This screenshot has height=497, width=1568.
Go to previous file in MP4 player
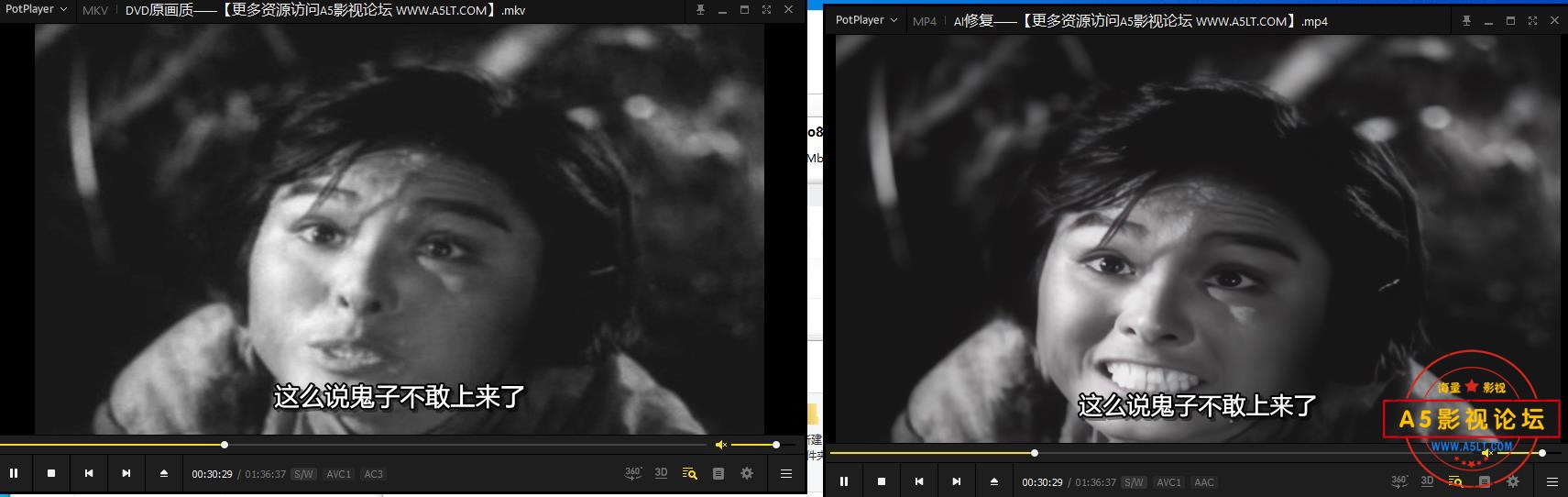tap(919, 481)
